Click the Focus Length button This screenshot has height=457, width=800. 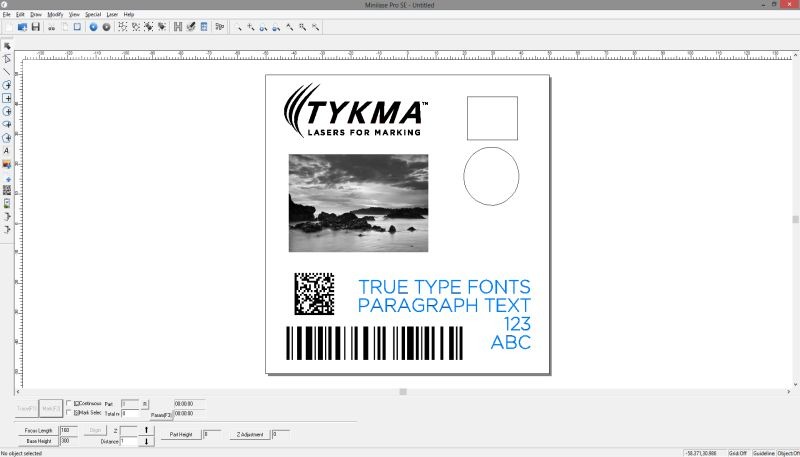38,431
